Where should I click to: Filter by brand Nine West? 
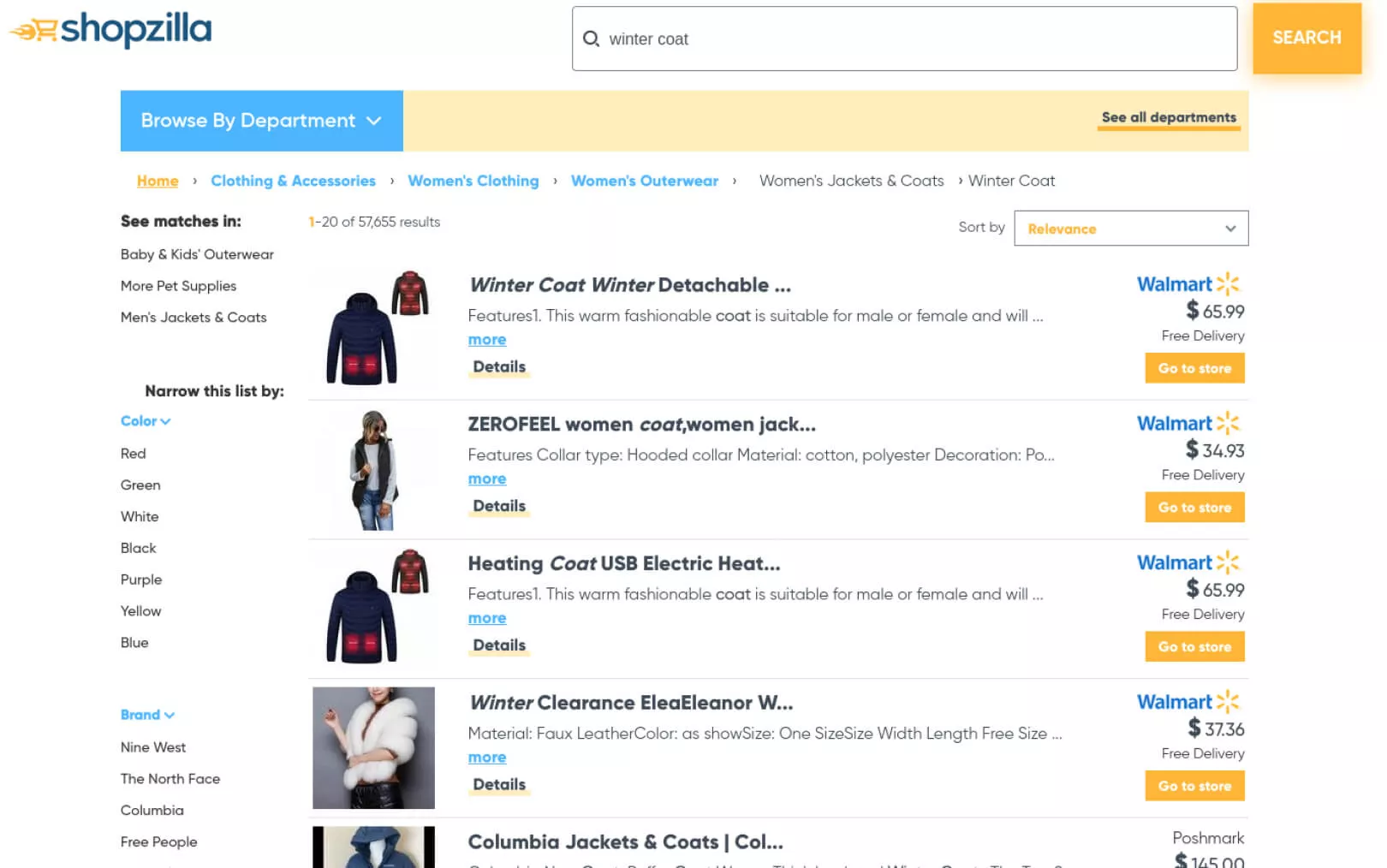[x=153, y=747]
